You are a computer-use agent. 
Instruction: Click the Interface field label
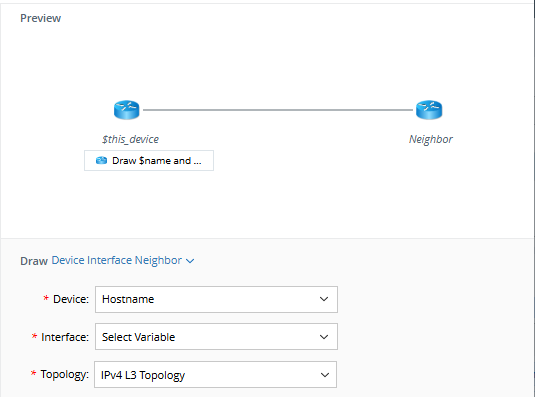tap(65, 337)
